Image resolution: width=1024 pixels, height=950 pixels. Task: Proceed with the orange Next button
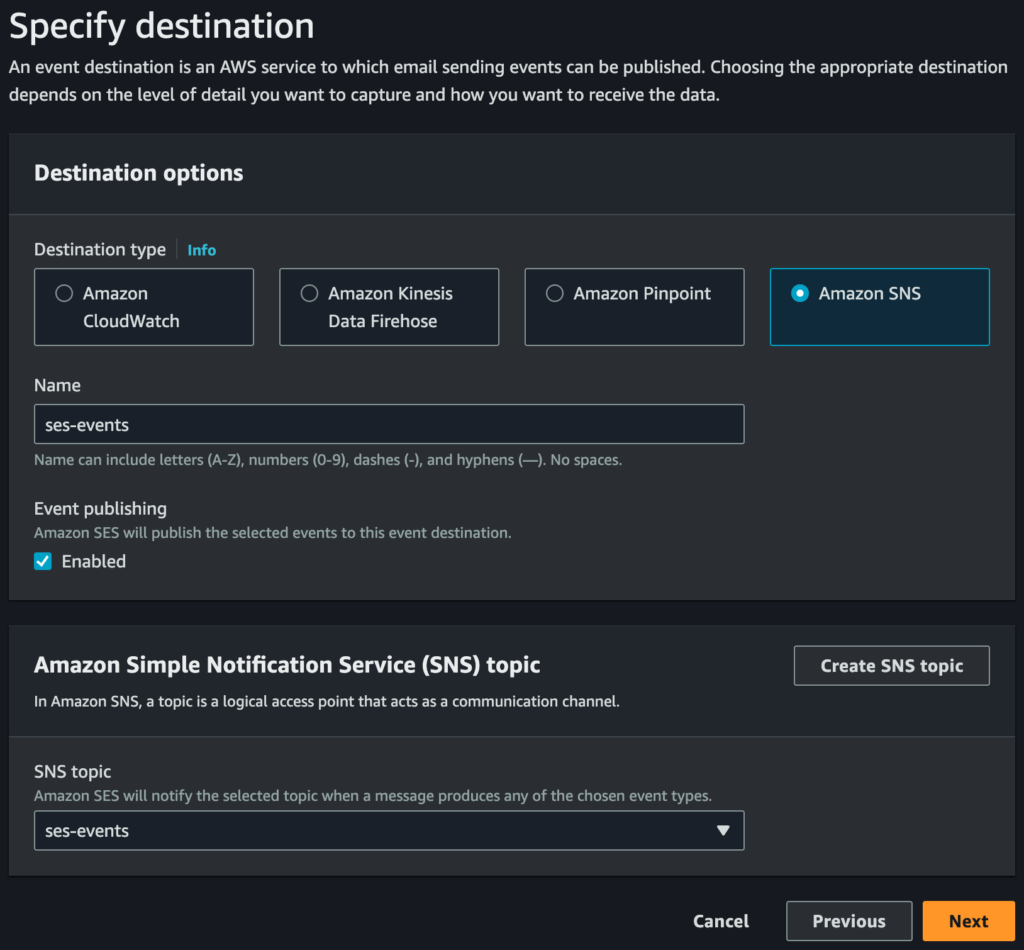(x=968, y=922)
